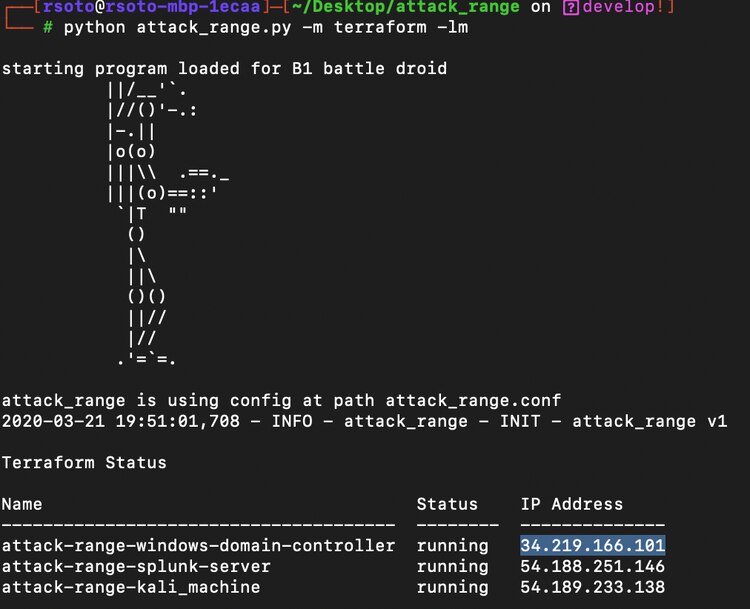
Task: Select the attack-range-splunk-server name
Action: pyautogui.click(x=136, y=566)
